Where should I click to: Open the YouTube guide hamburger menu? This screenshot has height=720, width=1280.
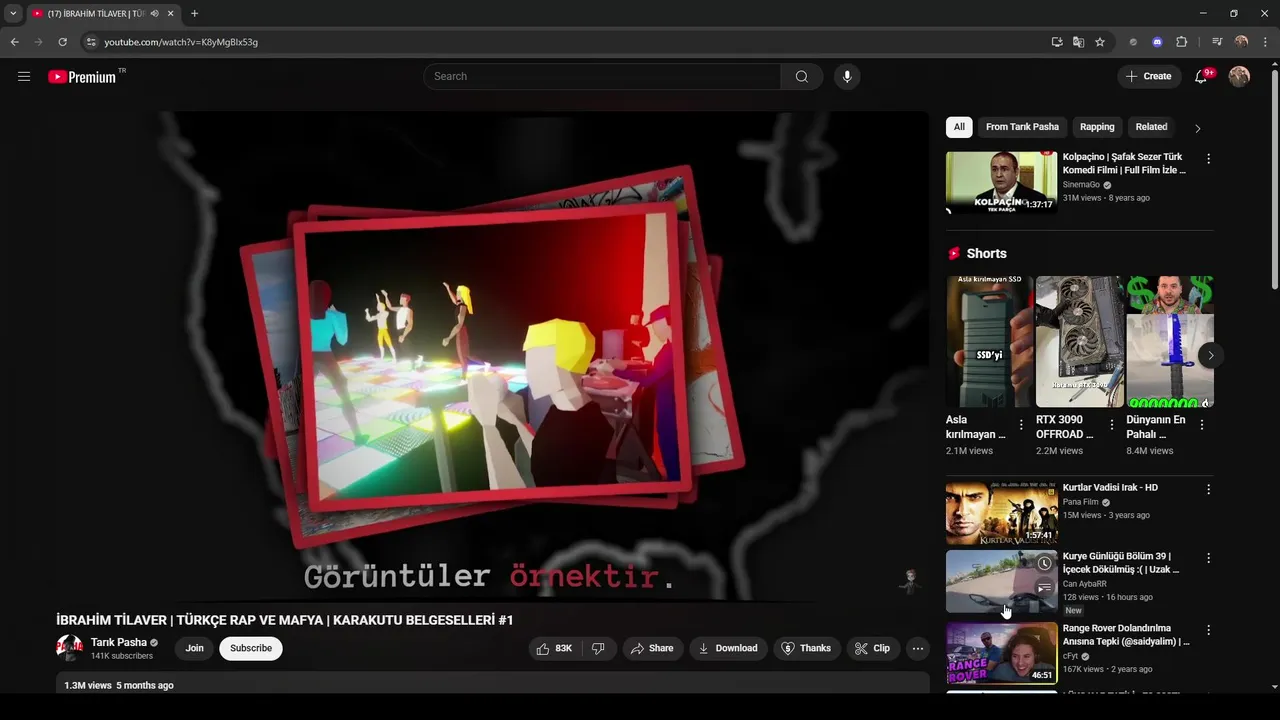coord(24,76)
